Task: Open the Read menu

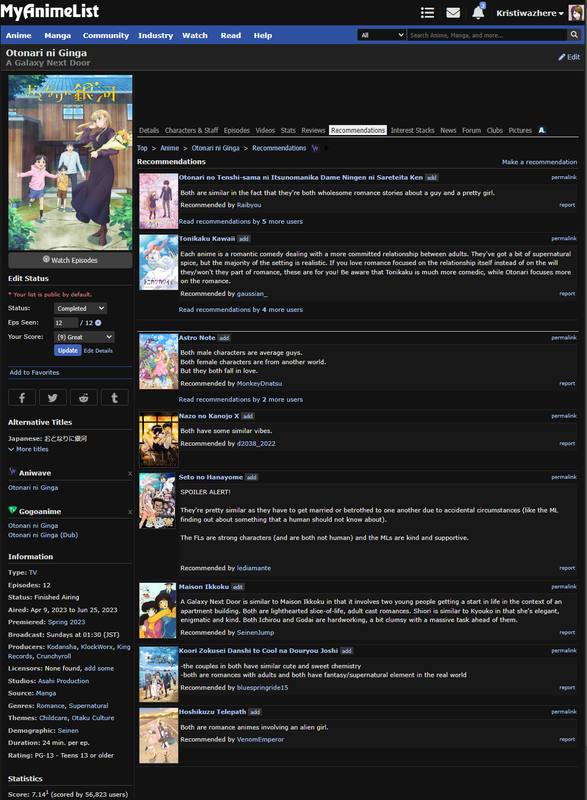Action: tap(231, 35)
